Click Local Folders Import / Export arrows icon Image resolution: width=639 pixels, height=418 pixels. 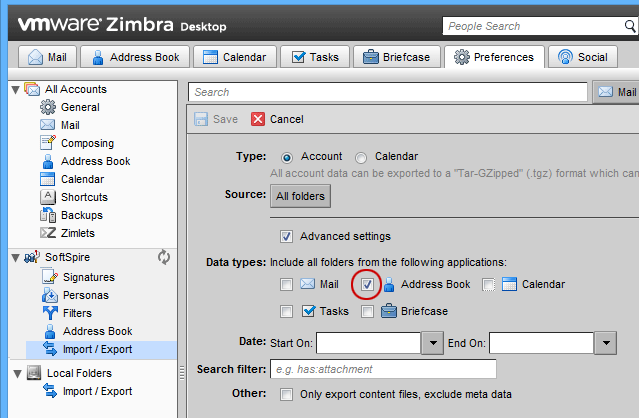click(x=50, y=391)
